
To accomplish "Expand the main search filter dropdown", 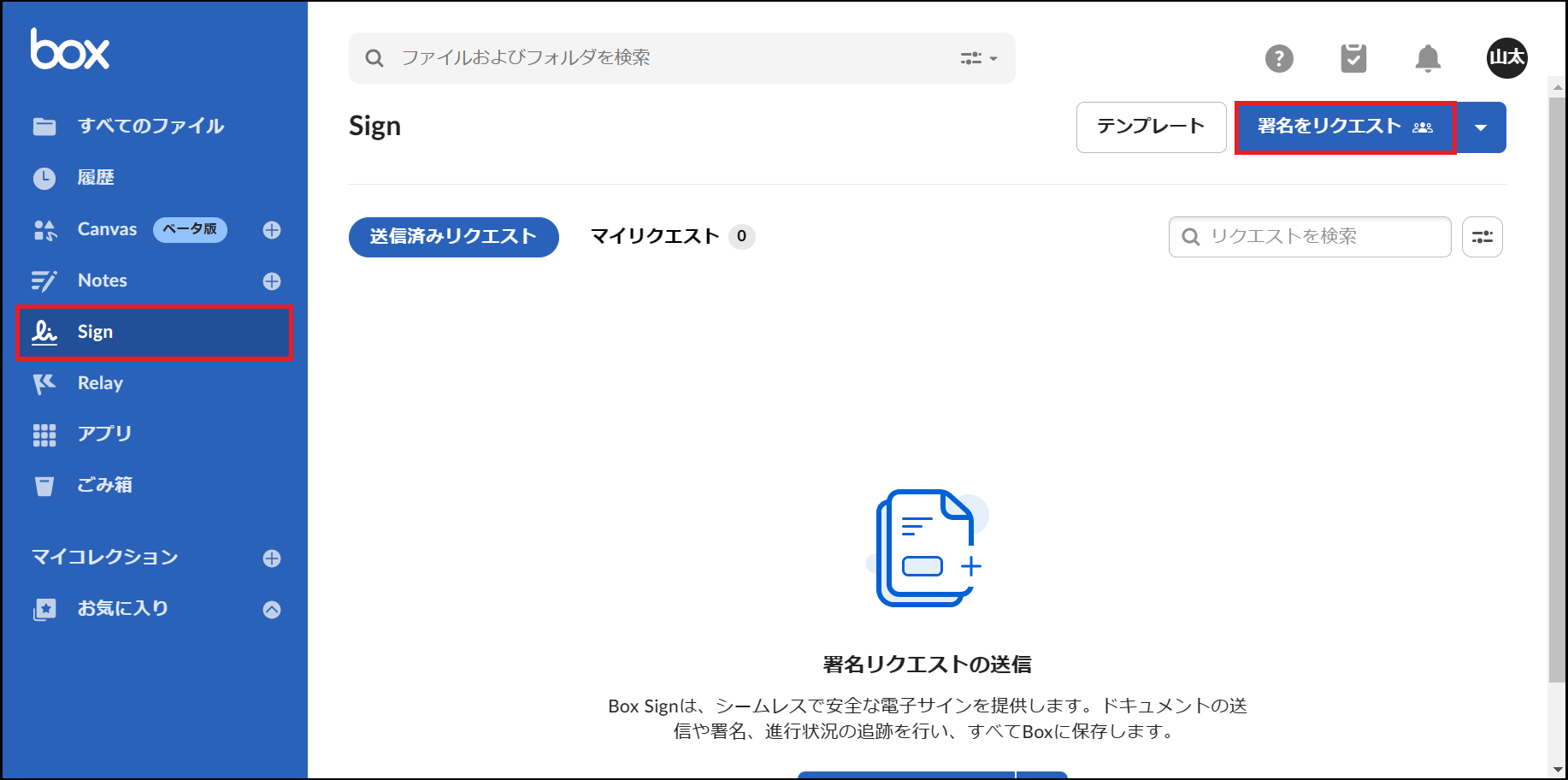I will pos(978,58).
